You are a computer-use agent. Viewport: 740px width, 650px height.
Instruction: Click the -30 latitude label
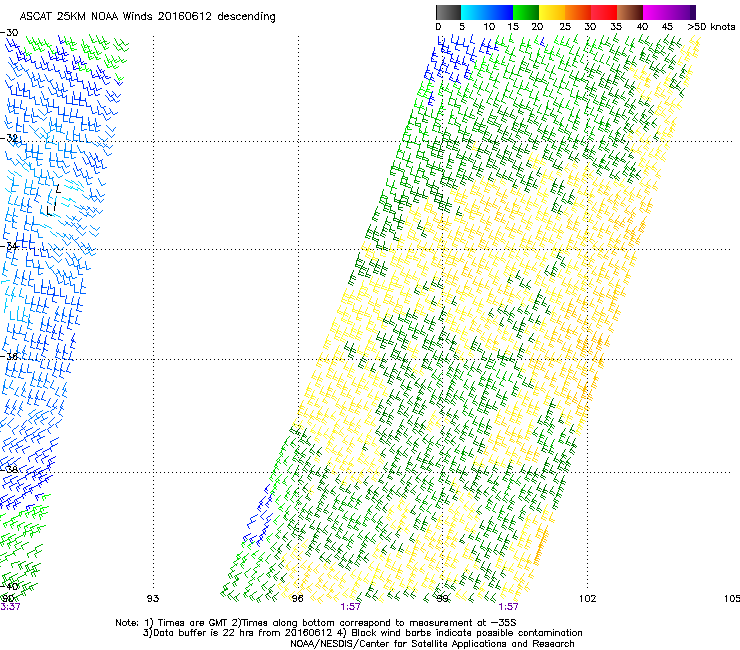click(9, 33)
